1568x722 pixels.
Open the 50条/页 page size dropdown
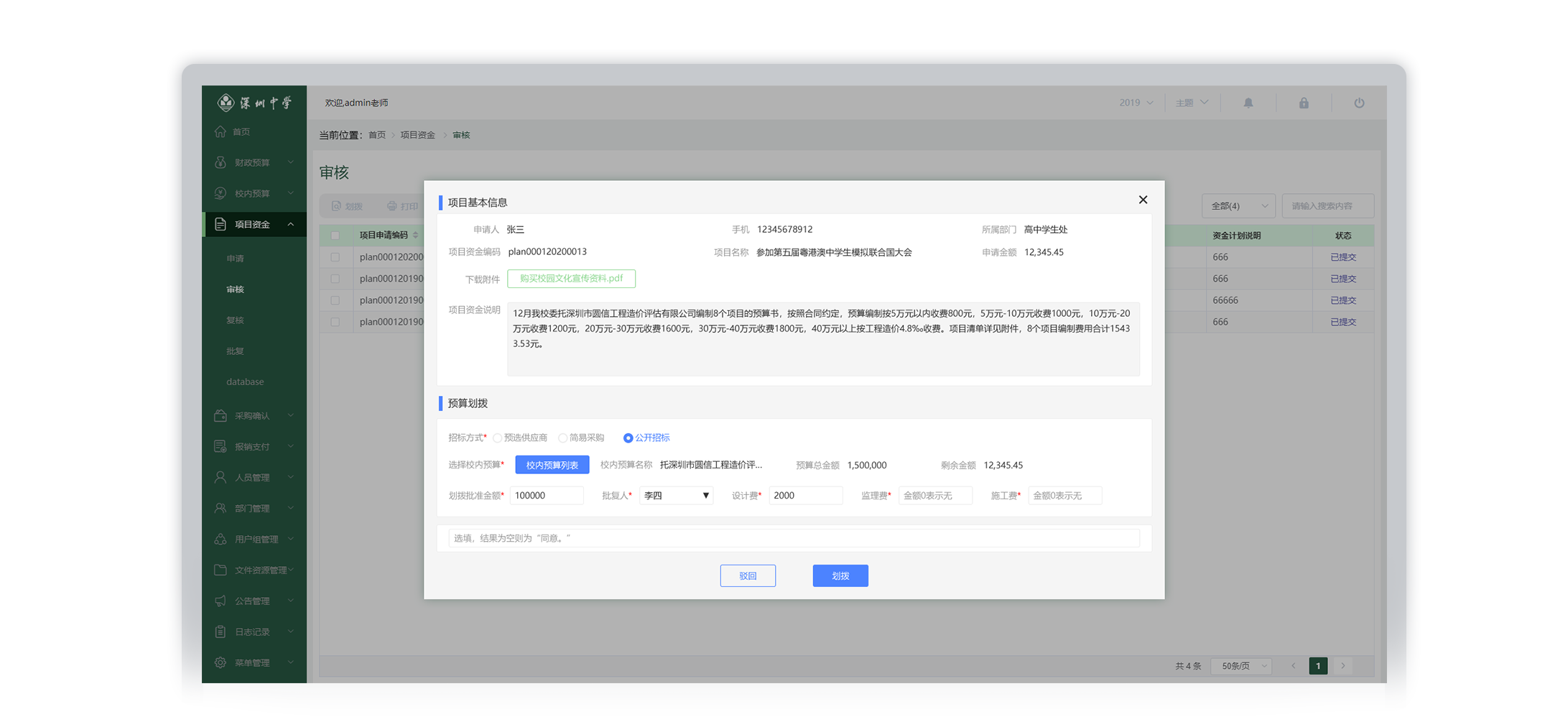tap(1241, 666)
